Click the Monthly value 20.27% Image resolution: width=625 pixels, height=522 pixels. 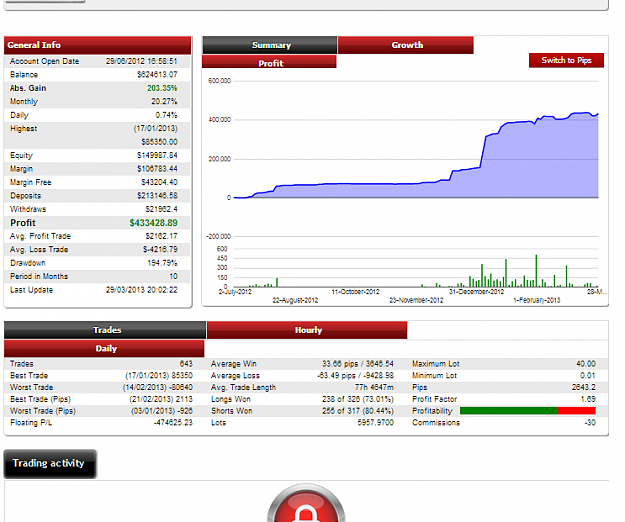click(x=164, y=102)
